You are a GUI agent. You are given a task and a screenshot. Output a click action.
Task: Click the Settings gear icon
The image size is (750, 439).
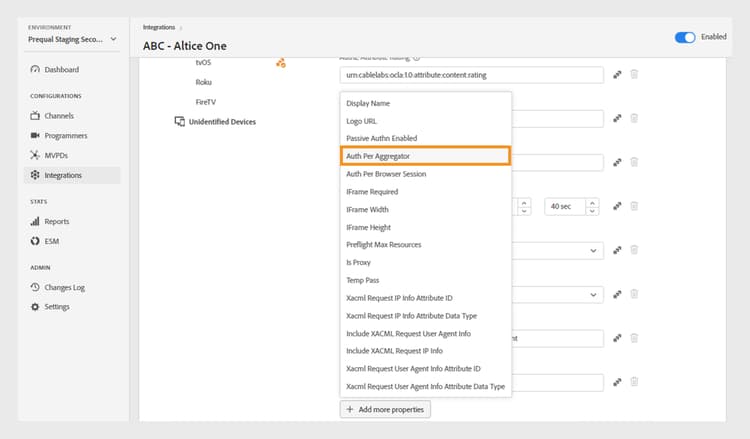tap(35, 306)
